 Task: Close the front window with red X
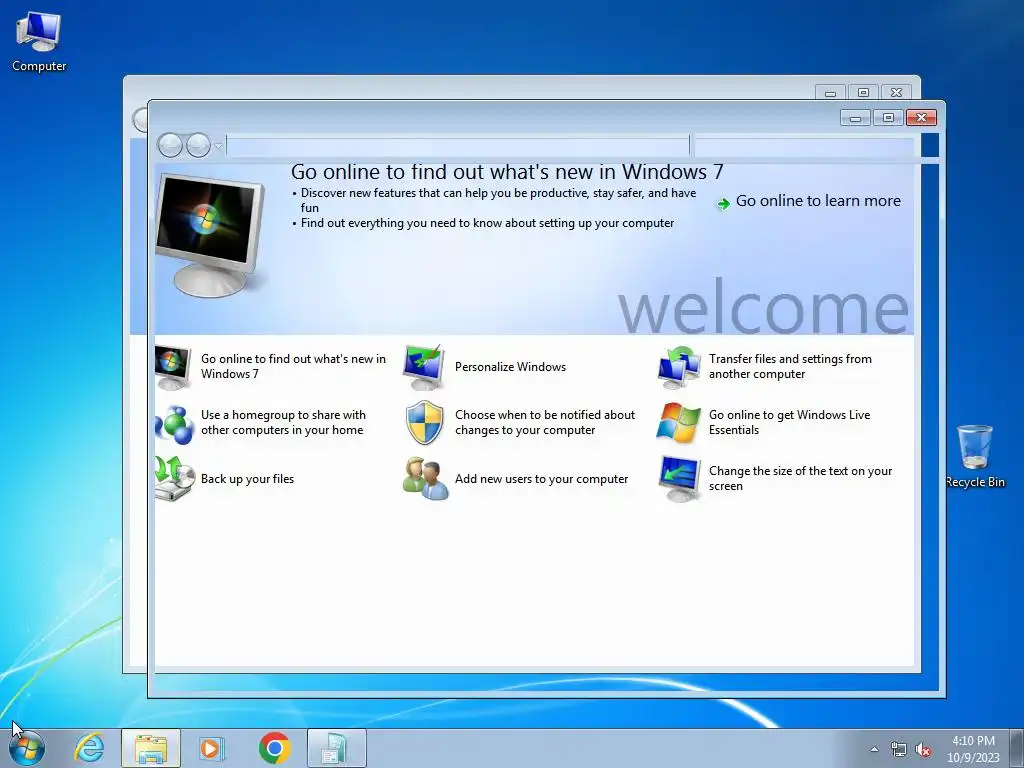[921, 118]
